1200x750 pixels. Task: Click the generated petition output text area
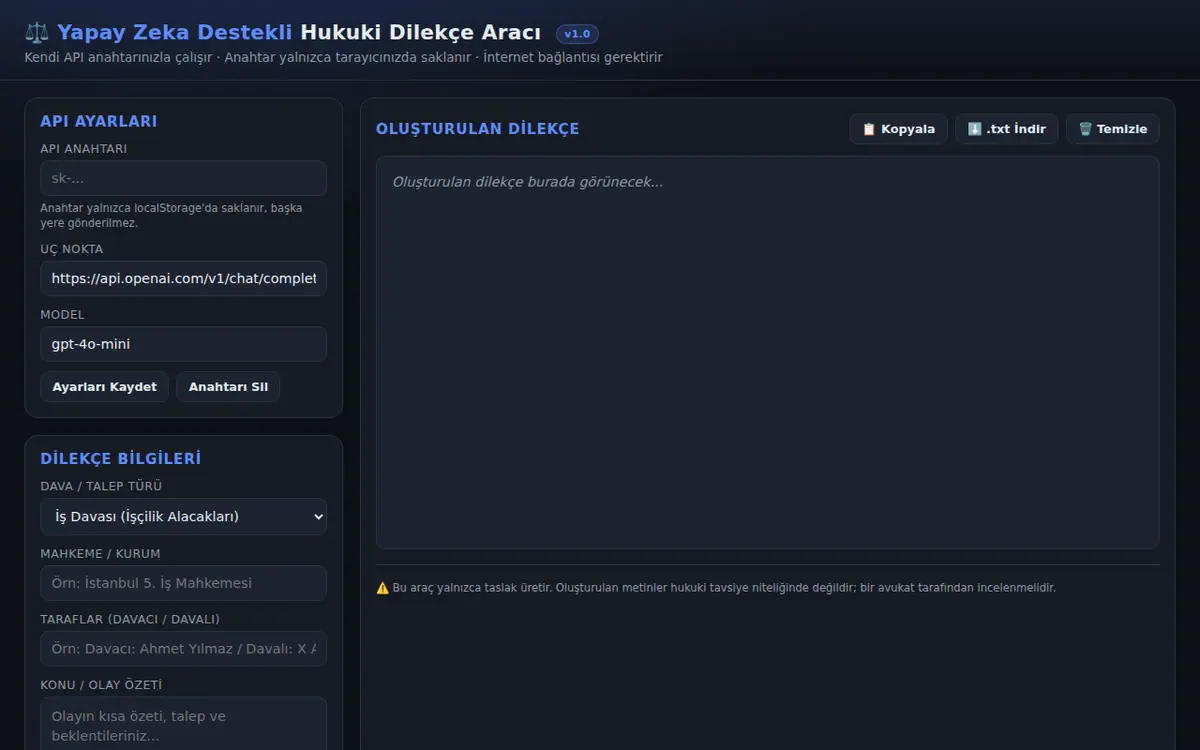(767, 352)
